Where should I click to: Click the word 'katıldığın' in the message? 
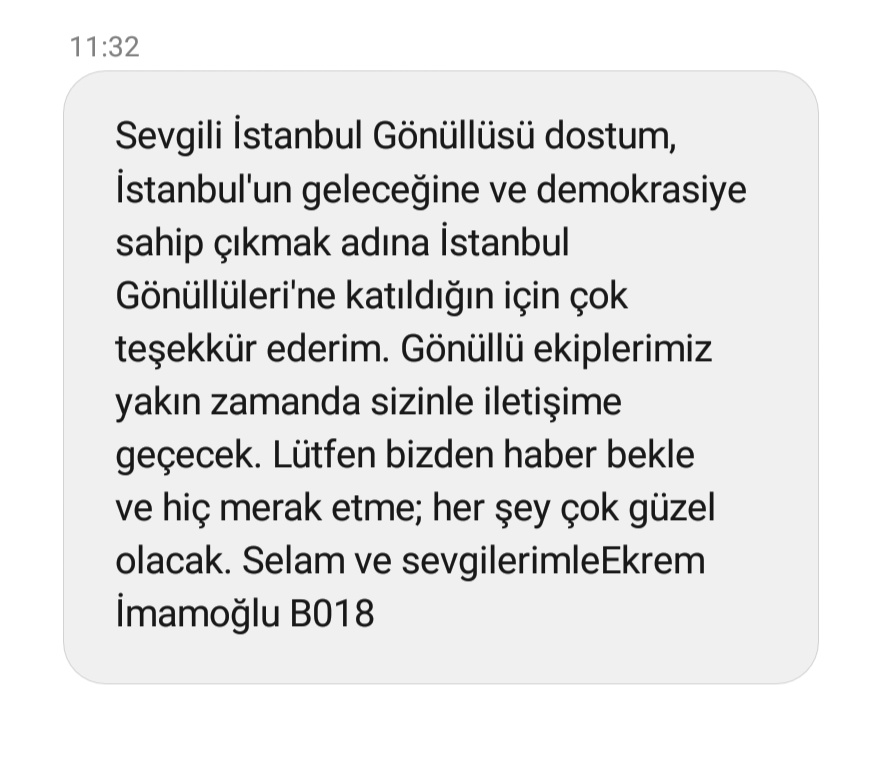pos(420,297)
